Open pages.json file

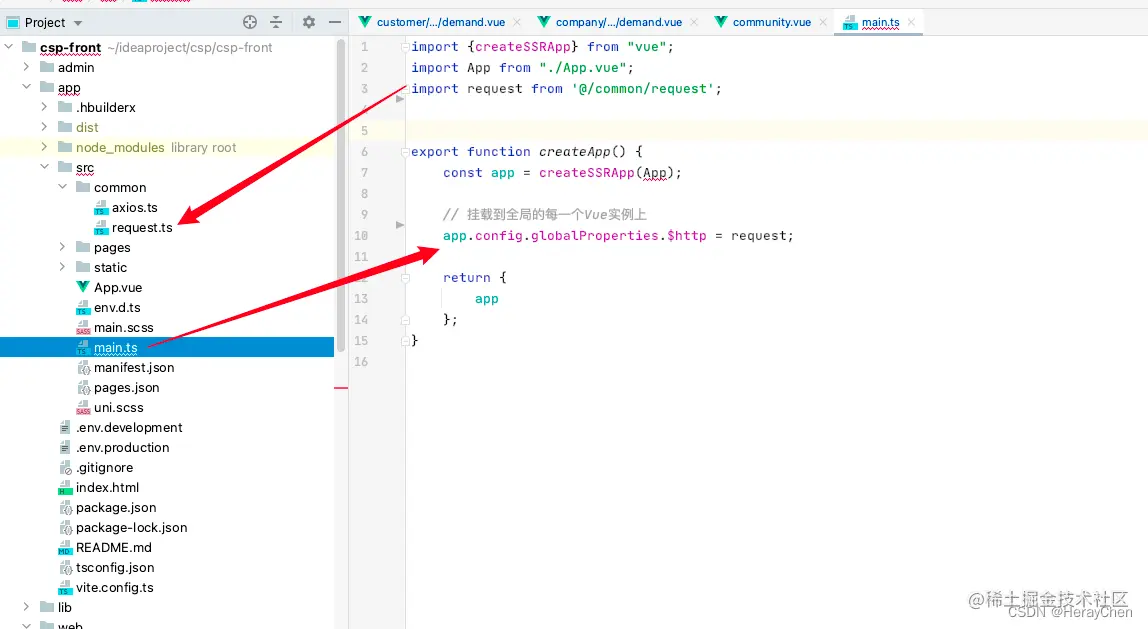click(127, 387)
